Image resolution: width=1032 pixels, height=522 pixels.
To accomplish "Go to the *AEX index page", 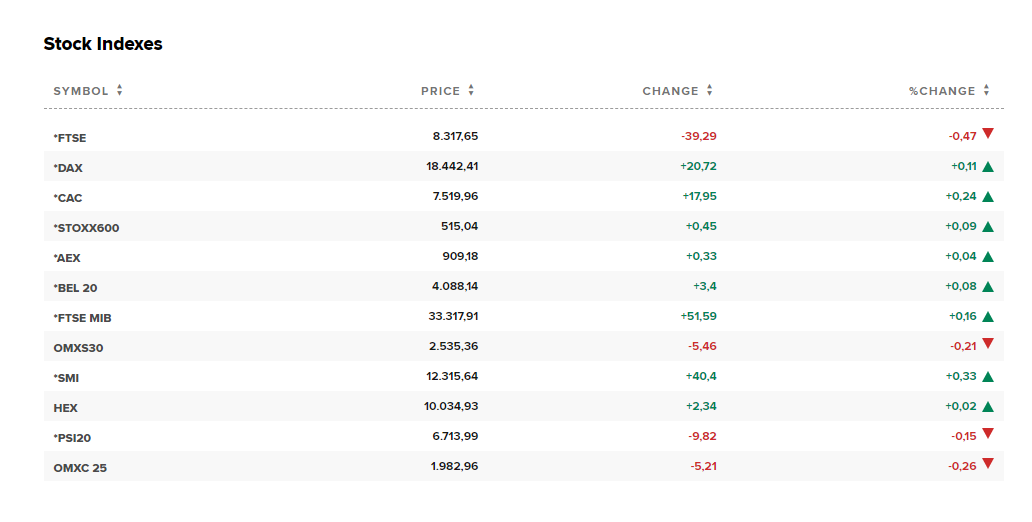I will click(67, 258).
